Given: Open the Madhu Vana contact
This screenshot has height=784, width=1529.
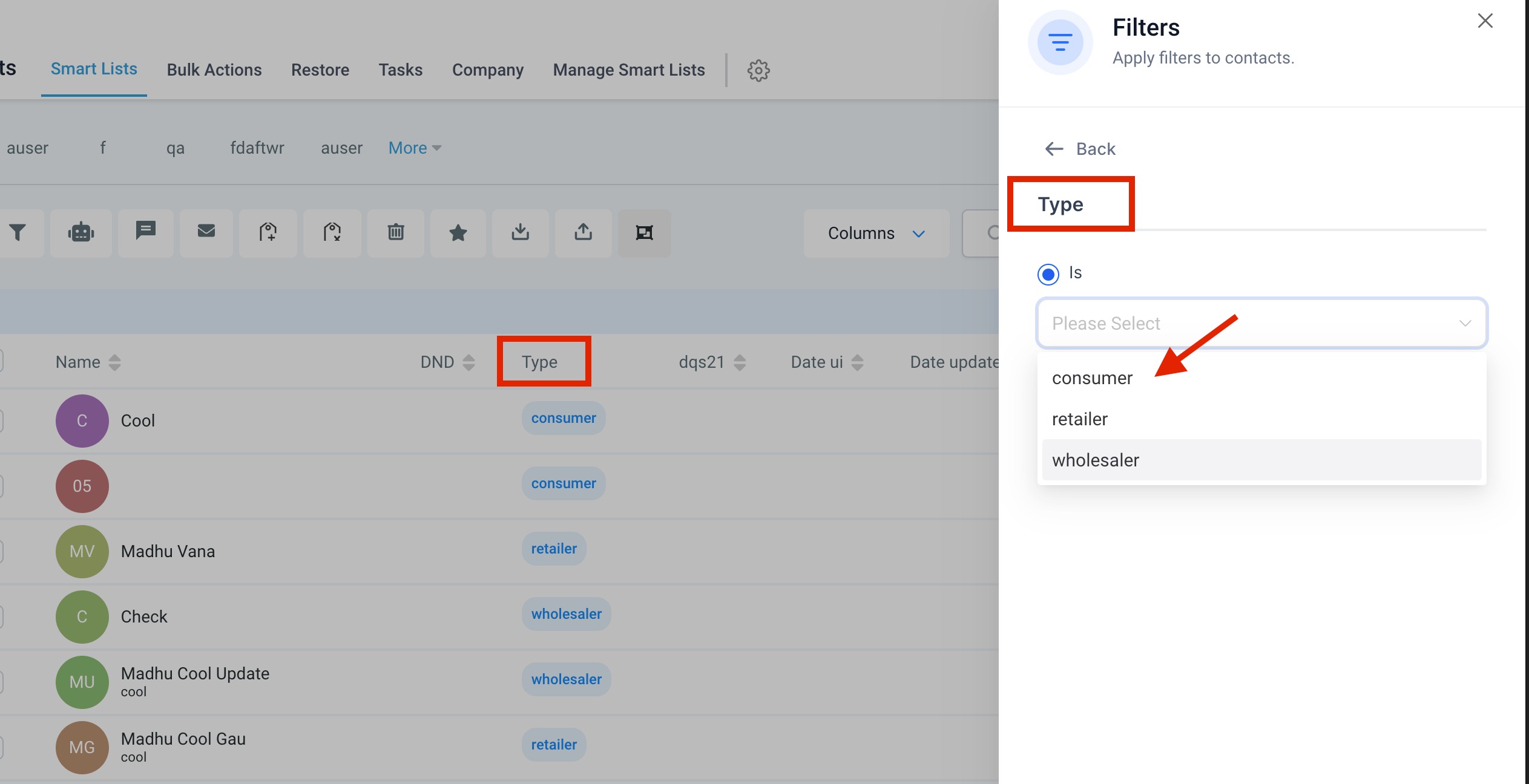Looking at the screenshot, I should 168,551.
